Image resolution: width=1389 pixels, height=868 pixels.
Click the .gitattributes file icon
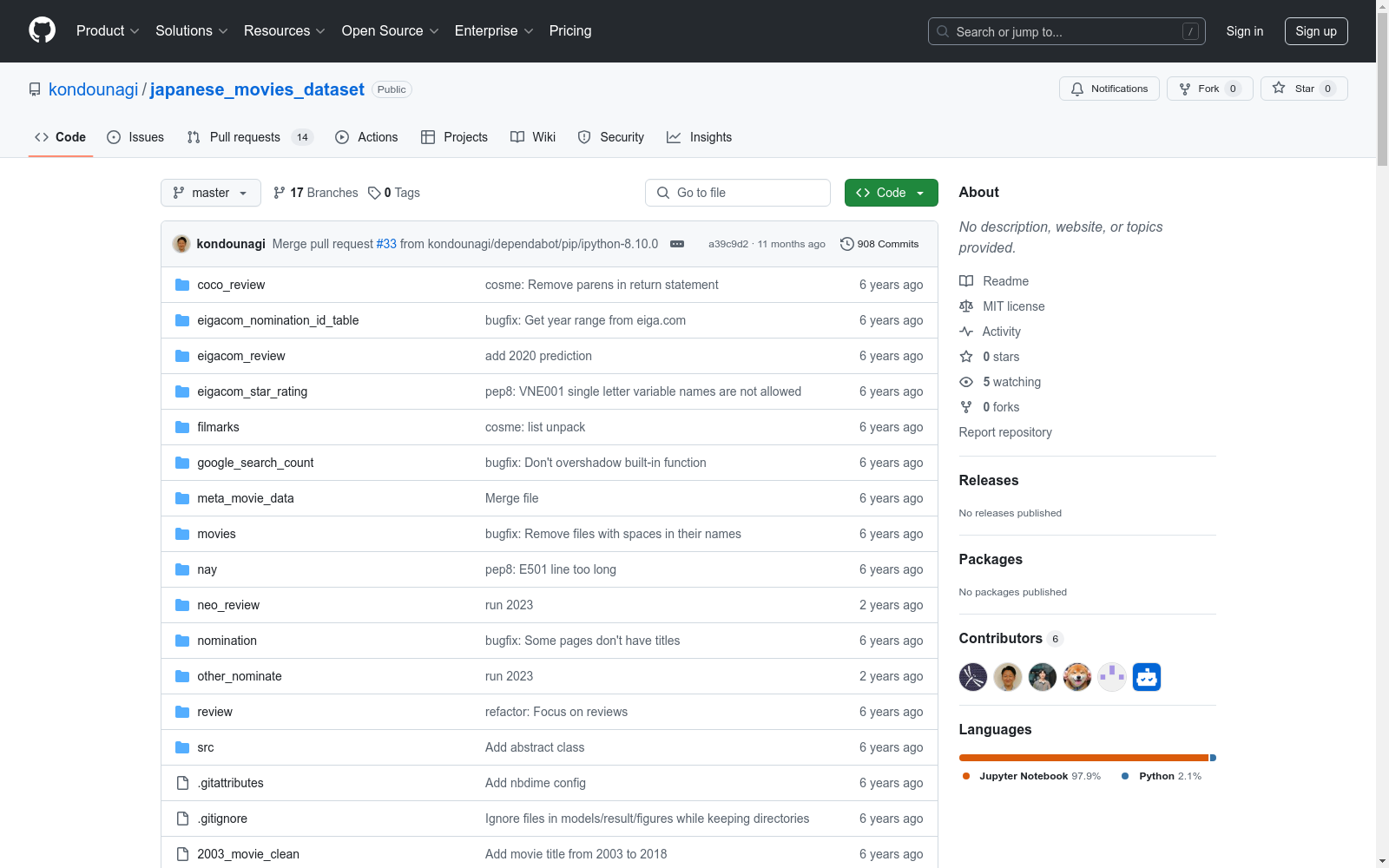pyautogui.click(x=182, y=783)
